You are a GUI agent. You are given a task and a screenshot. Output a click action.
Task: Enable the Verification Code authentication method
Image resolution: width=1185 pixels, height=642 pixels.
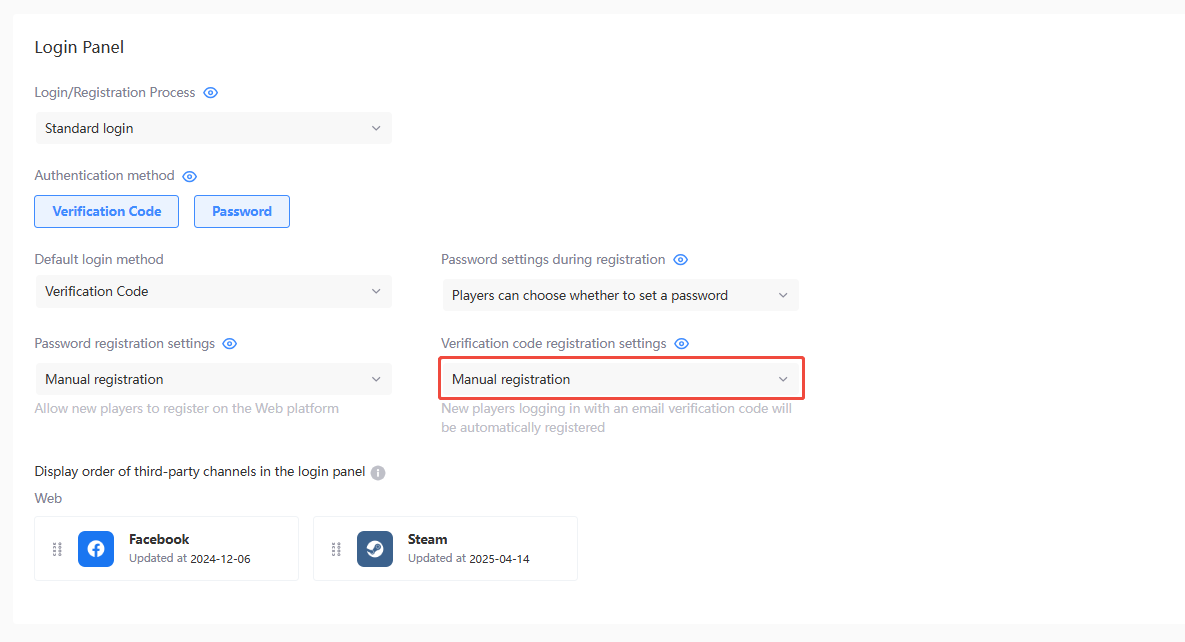point(106,211)
